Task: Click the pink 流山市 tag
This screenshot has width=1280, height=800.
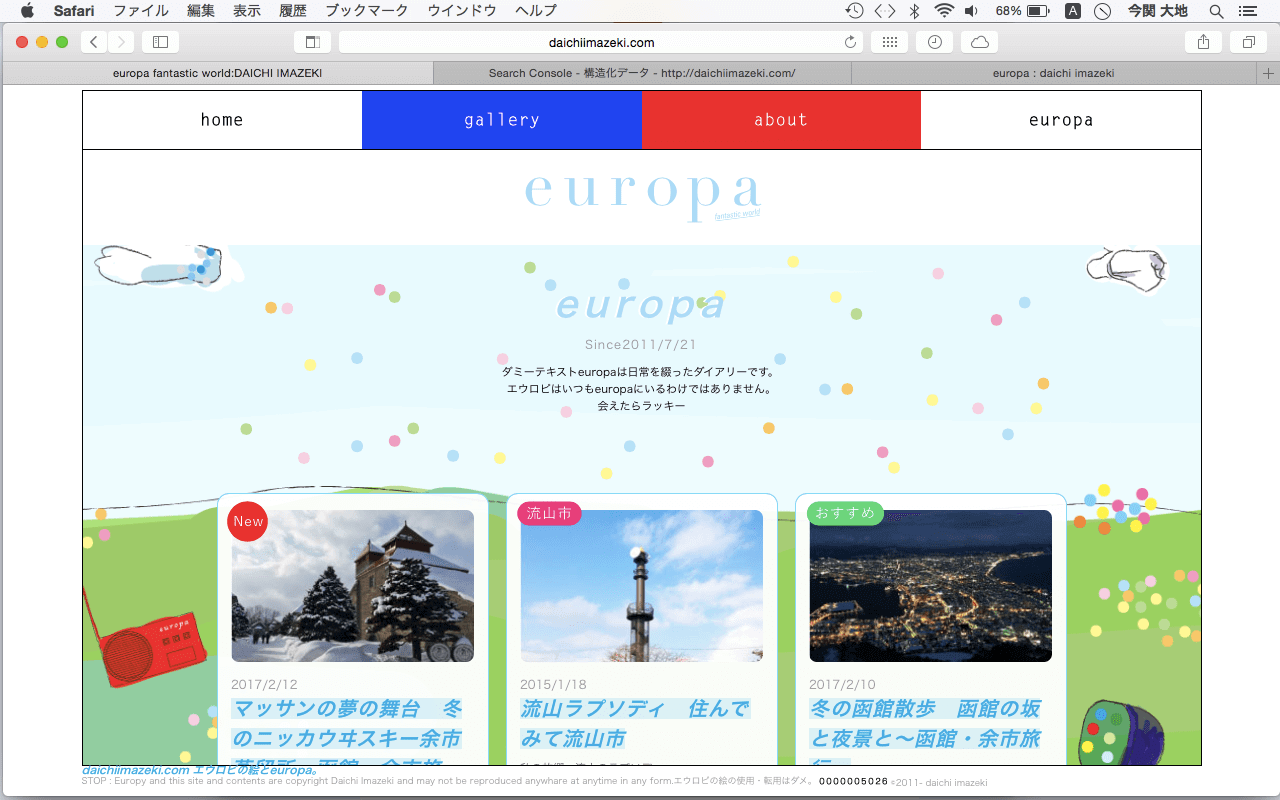Action: (x=549, y=513)
